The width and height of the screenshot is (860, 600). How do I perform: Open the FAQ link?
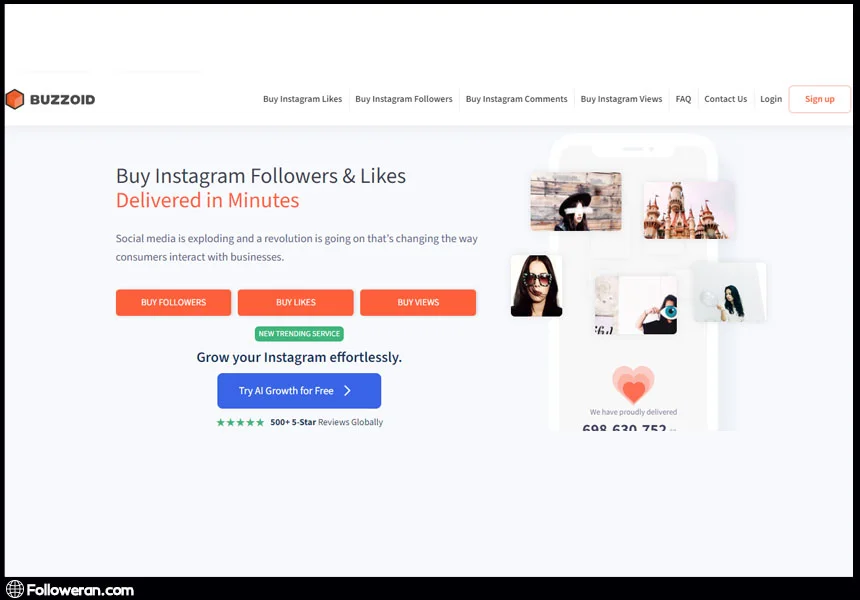click(x=683, y=99)
